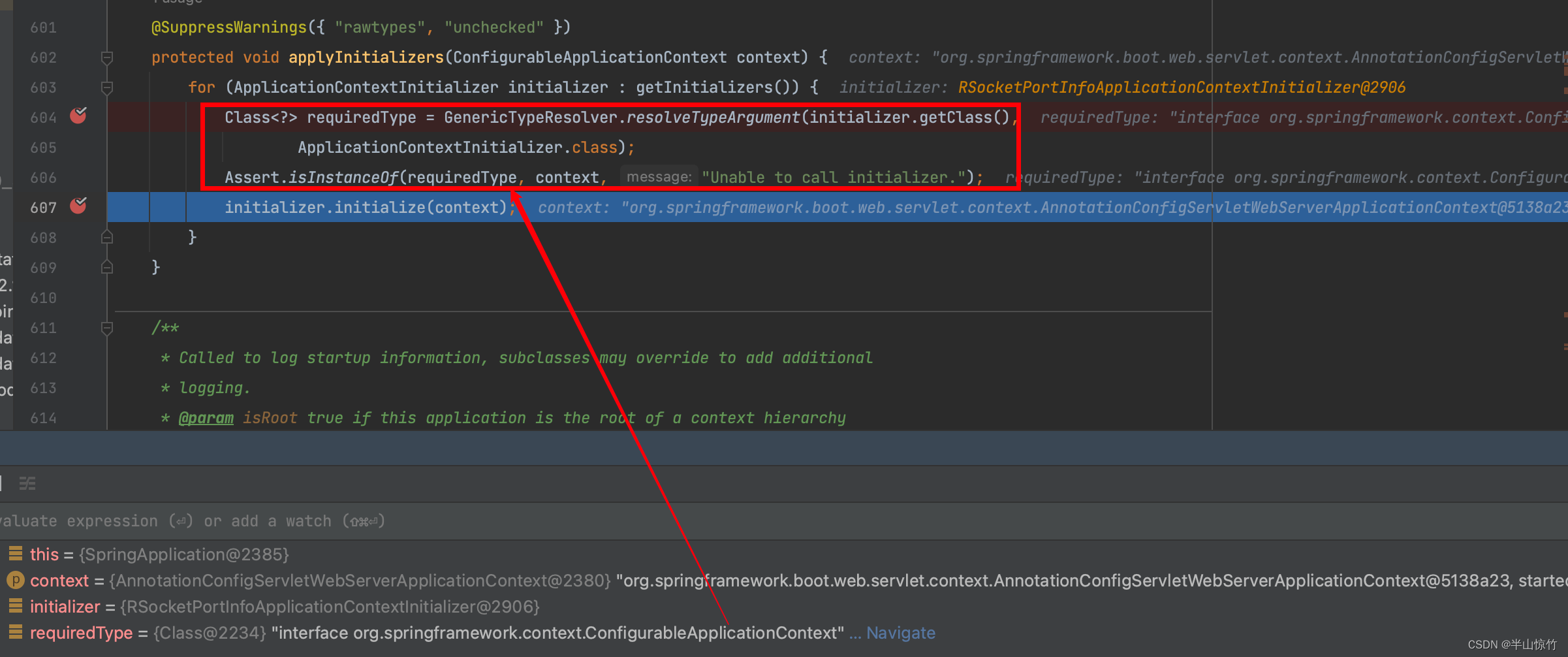Click getInitializers() call on line 603

pos(717,88)
